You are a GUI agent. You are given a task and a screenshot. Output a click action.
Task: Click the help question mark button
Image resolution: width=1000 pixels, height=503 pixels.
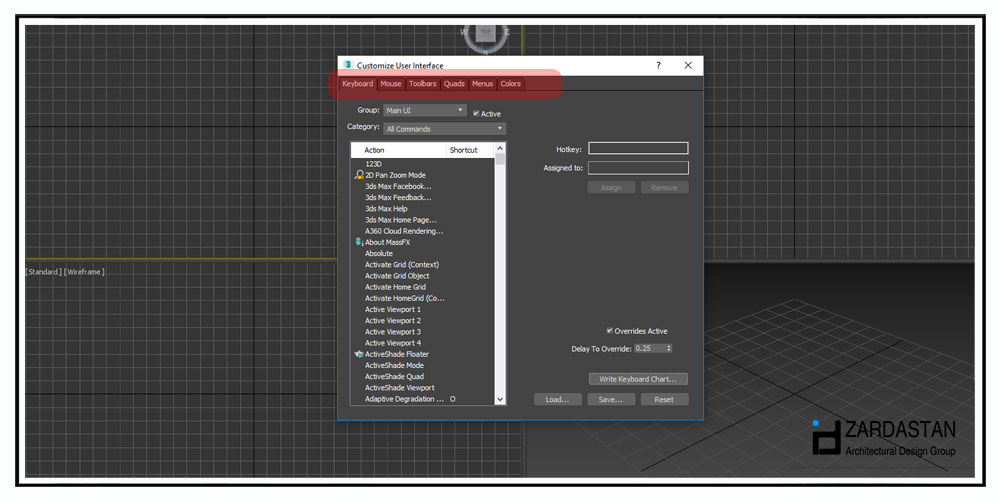click(658, 65)
